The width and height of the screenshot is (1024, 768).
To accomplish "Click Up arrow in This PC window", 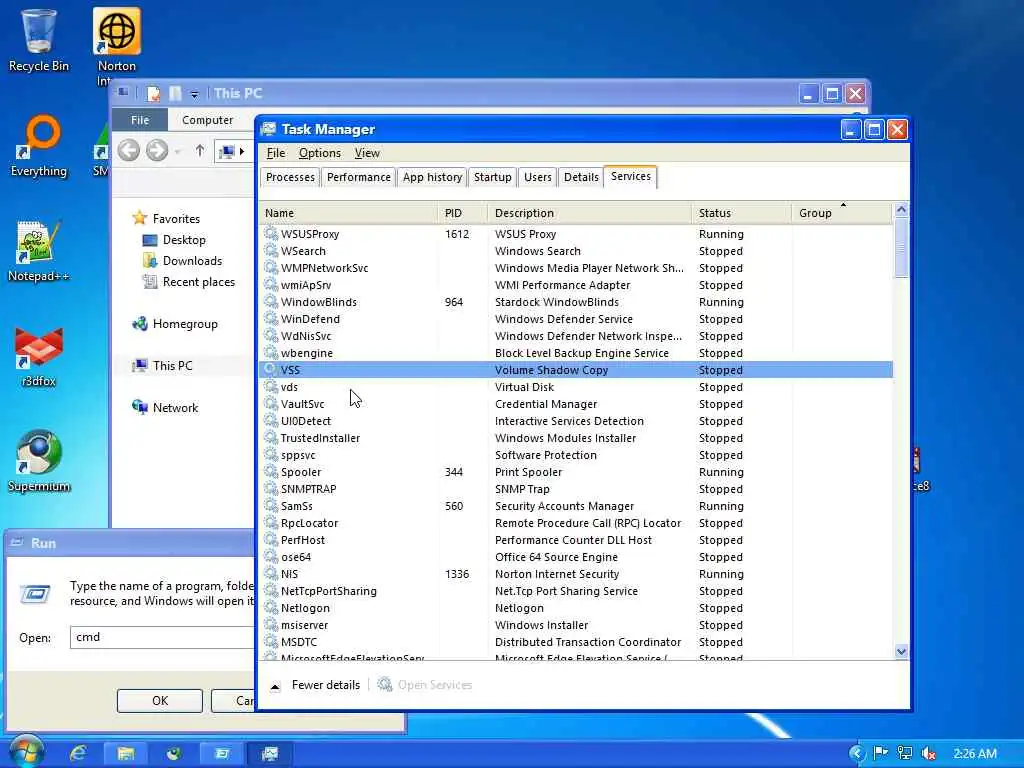I will click(200, 151).
